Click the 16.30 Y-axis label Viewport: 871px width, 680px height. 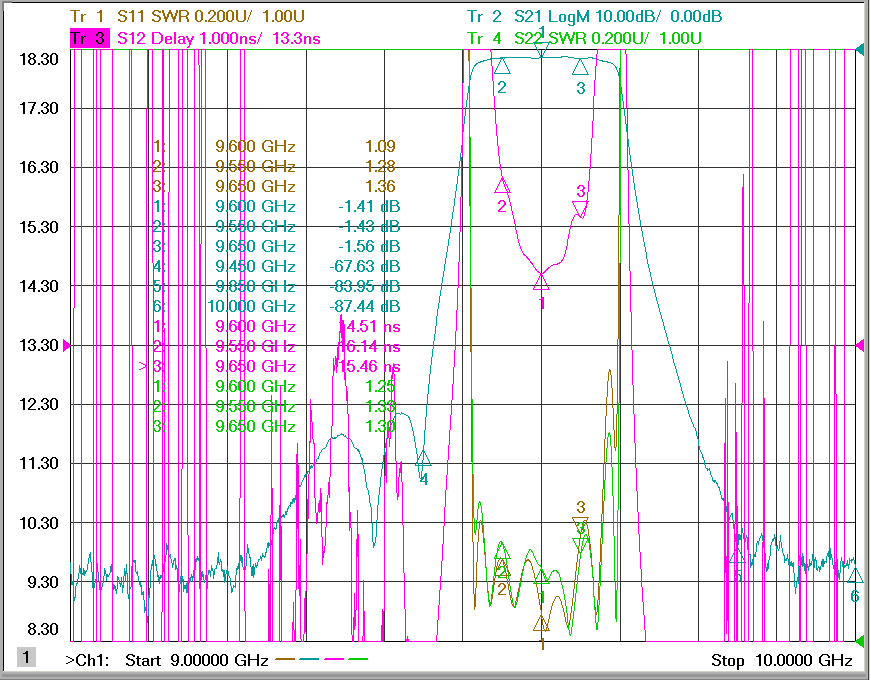click(x=39, y=167)
